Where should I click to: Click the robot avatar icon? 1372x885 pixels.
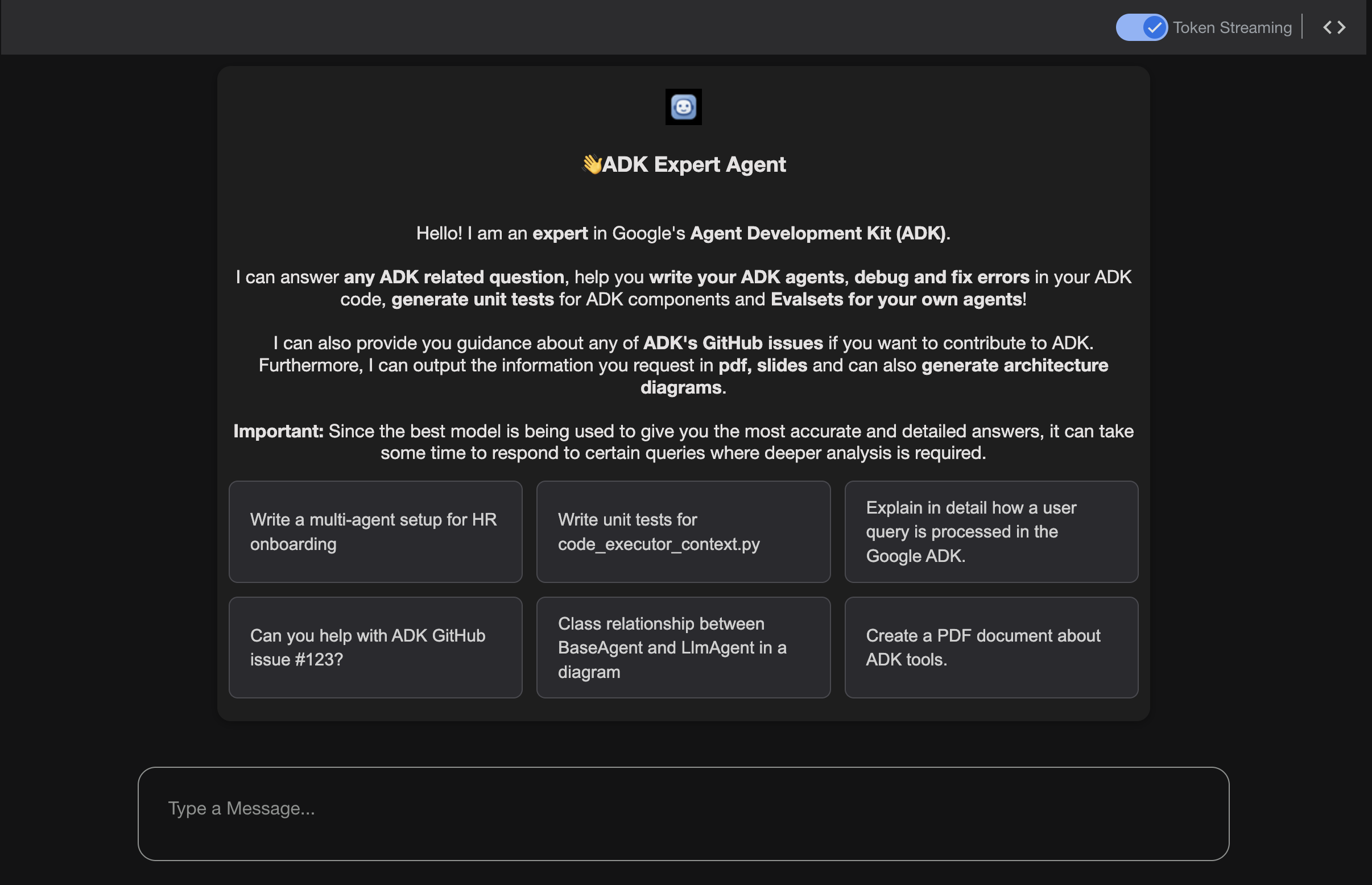click(x=683, y=107)
